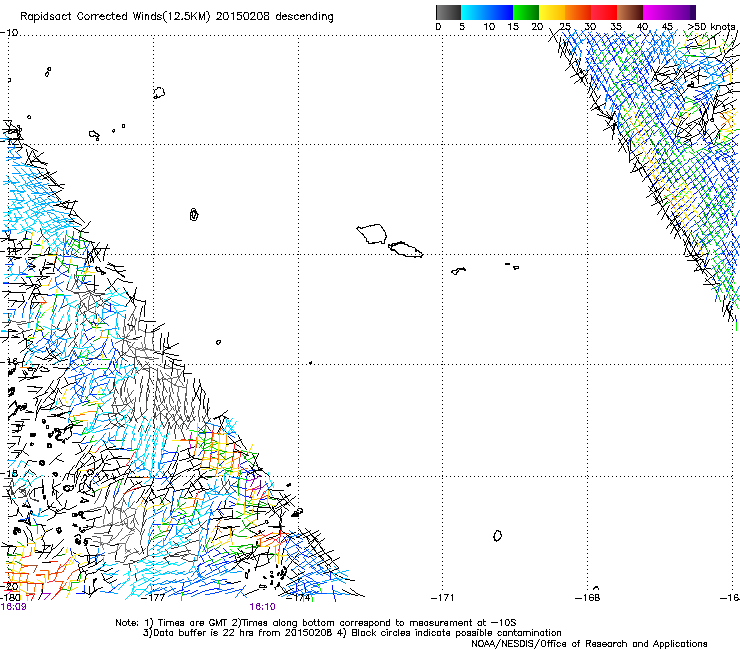Click the '25' legend tick label
The image size is (740, 650).
(x=564, y=27)
